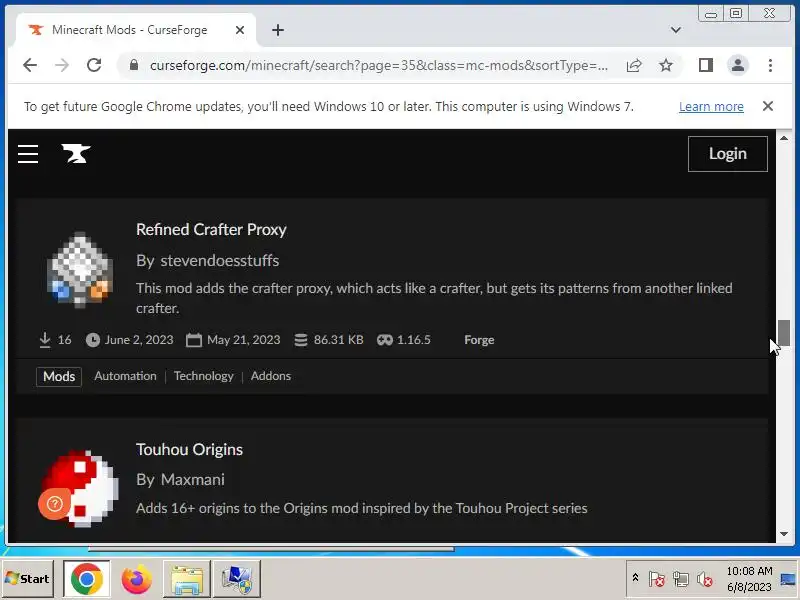Go back in Chrome
800x600 pixels.
tap(30, 65)
